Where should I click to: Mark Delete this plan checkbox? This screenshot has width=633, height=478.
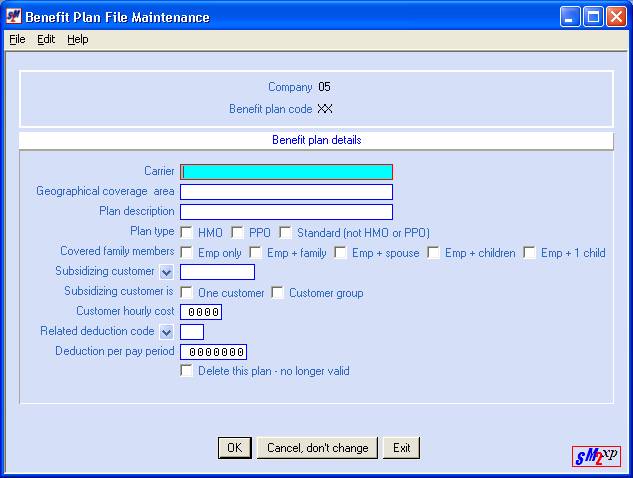point(187,371)
